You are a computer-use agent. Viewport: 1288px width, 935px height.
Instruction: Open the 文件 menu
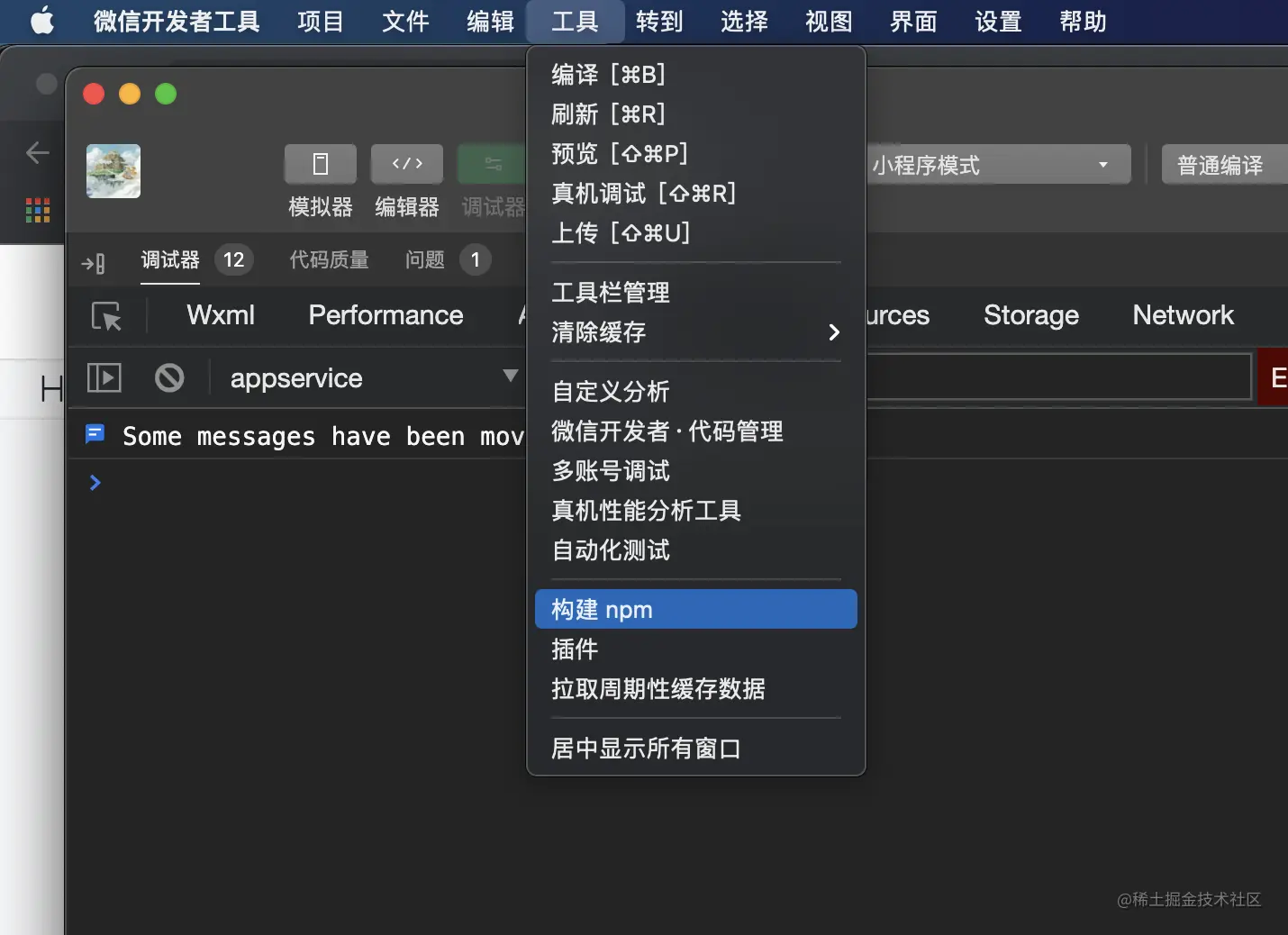pyautogui.click(x=405, y=21)
